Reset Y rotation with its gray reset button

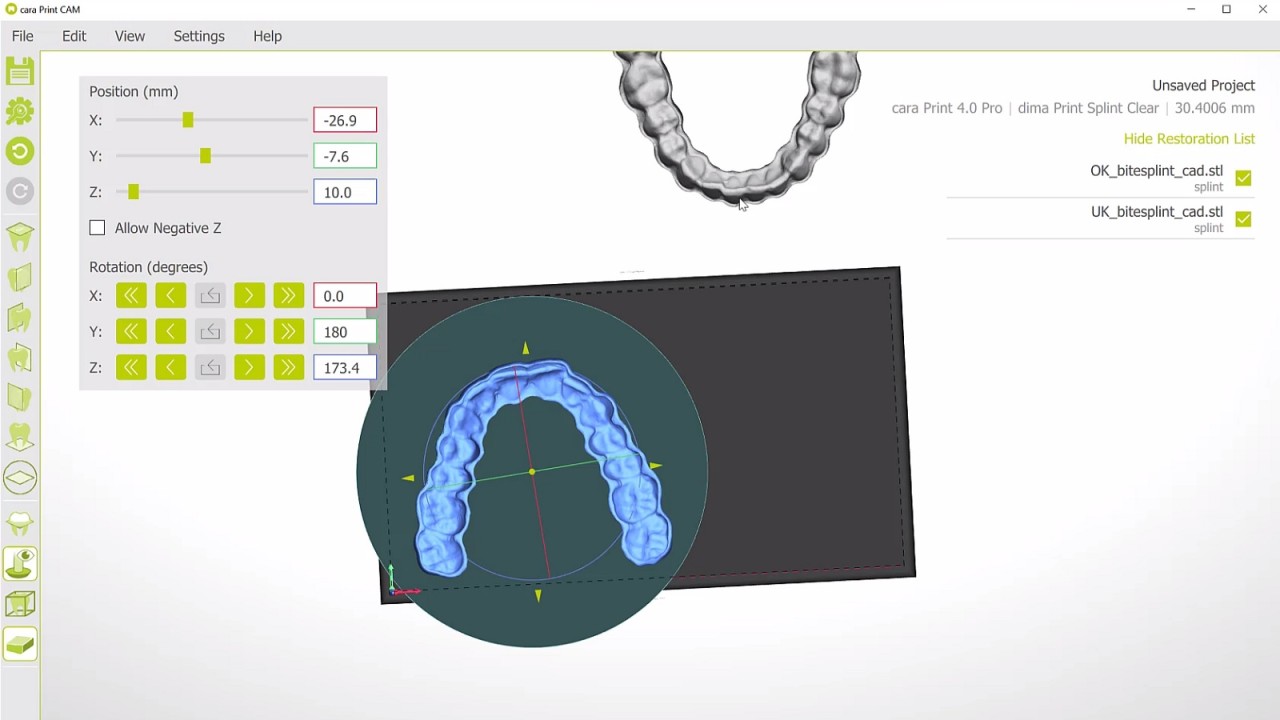[x=210, y=331]
